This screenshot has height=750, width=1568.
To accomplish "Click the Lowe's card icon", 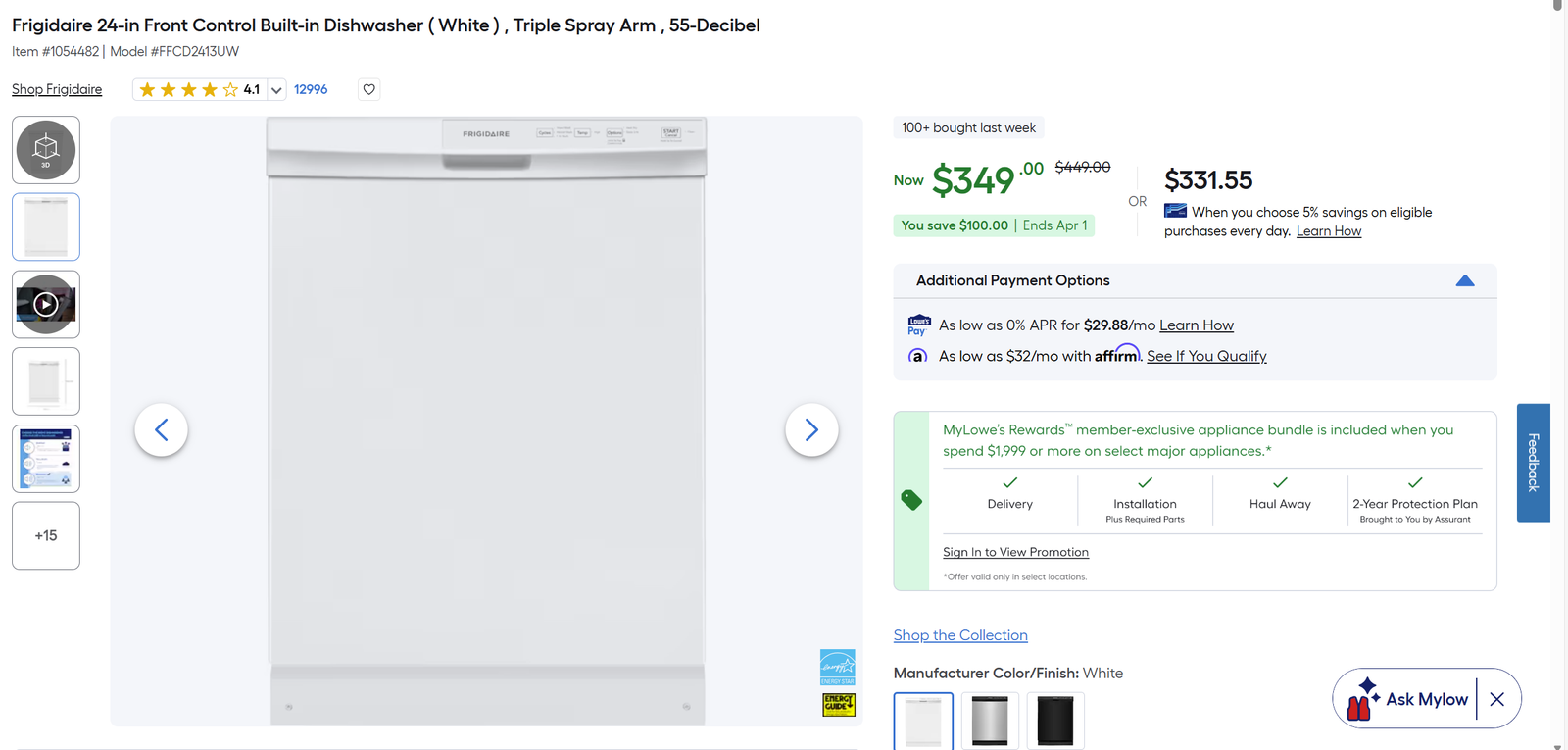I will pos(1175,211).
